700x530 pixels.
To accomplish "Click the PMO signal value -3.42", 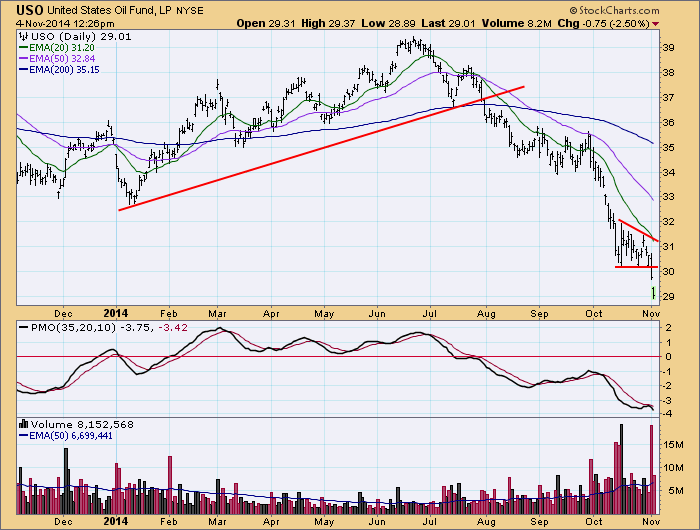I will point(173,328).
